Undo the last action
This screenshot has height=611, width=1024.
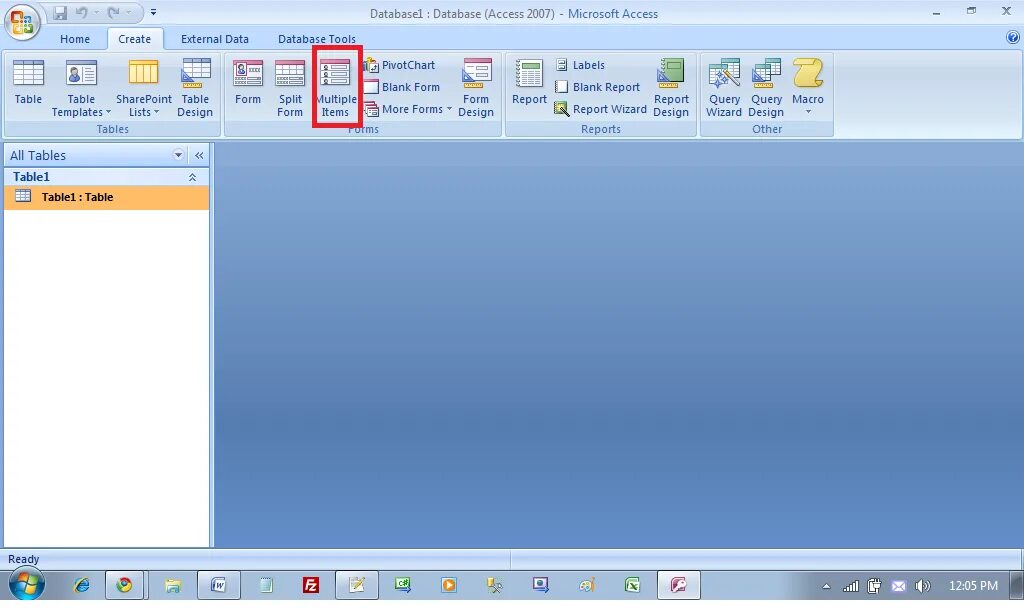82,12
